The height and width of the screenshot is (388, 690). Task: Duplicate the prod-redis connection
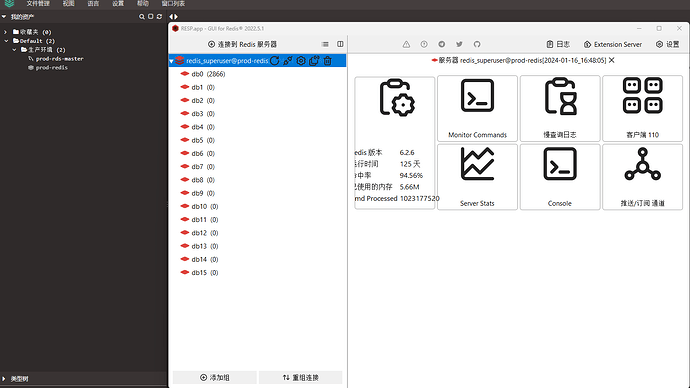point(314,61)
